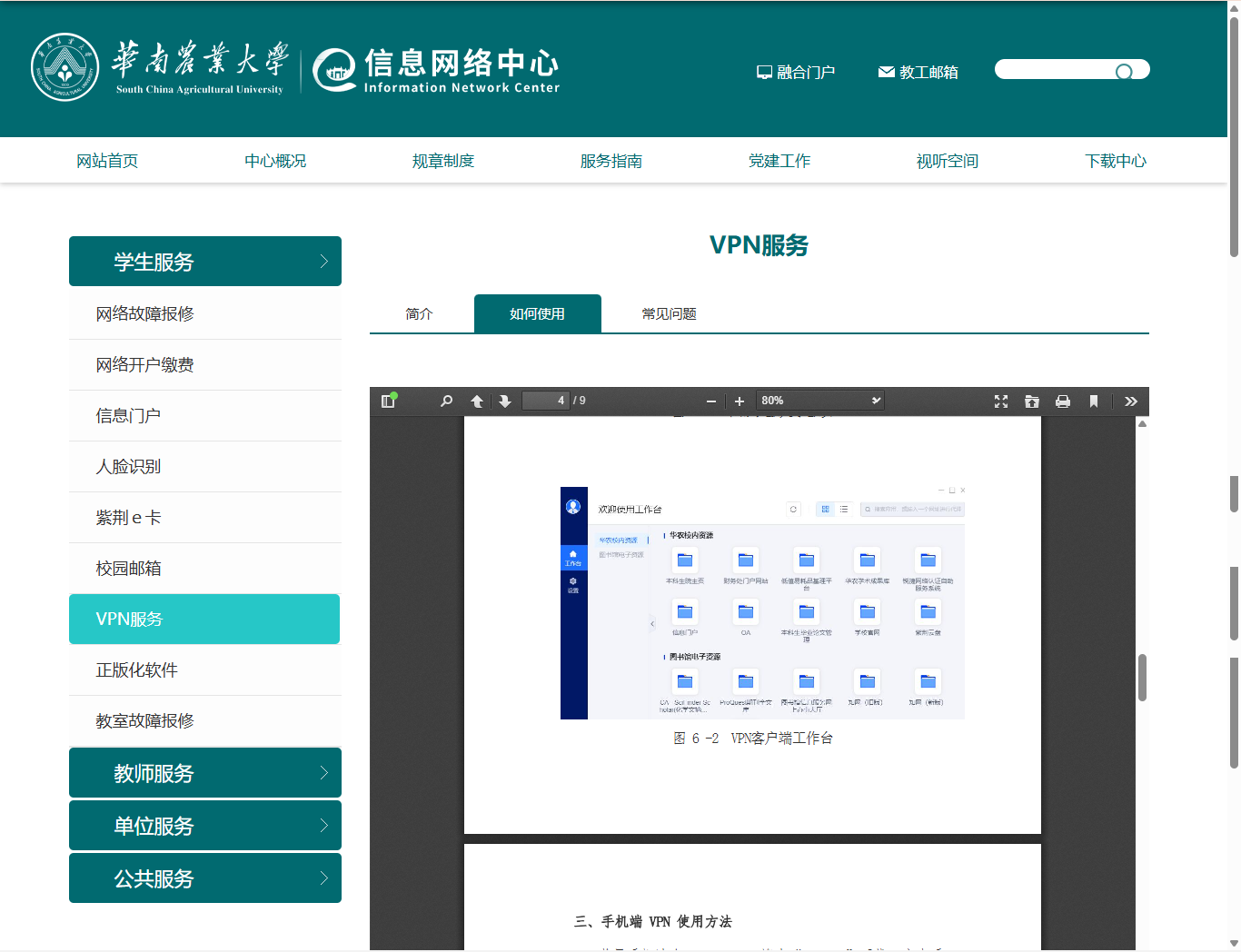This screenshot has height=952, width=1241.
Task: Switch PDF to presentation mode
Action: coord(1001,402)
